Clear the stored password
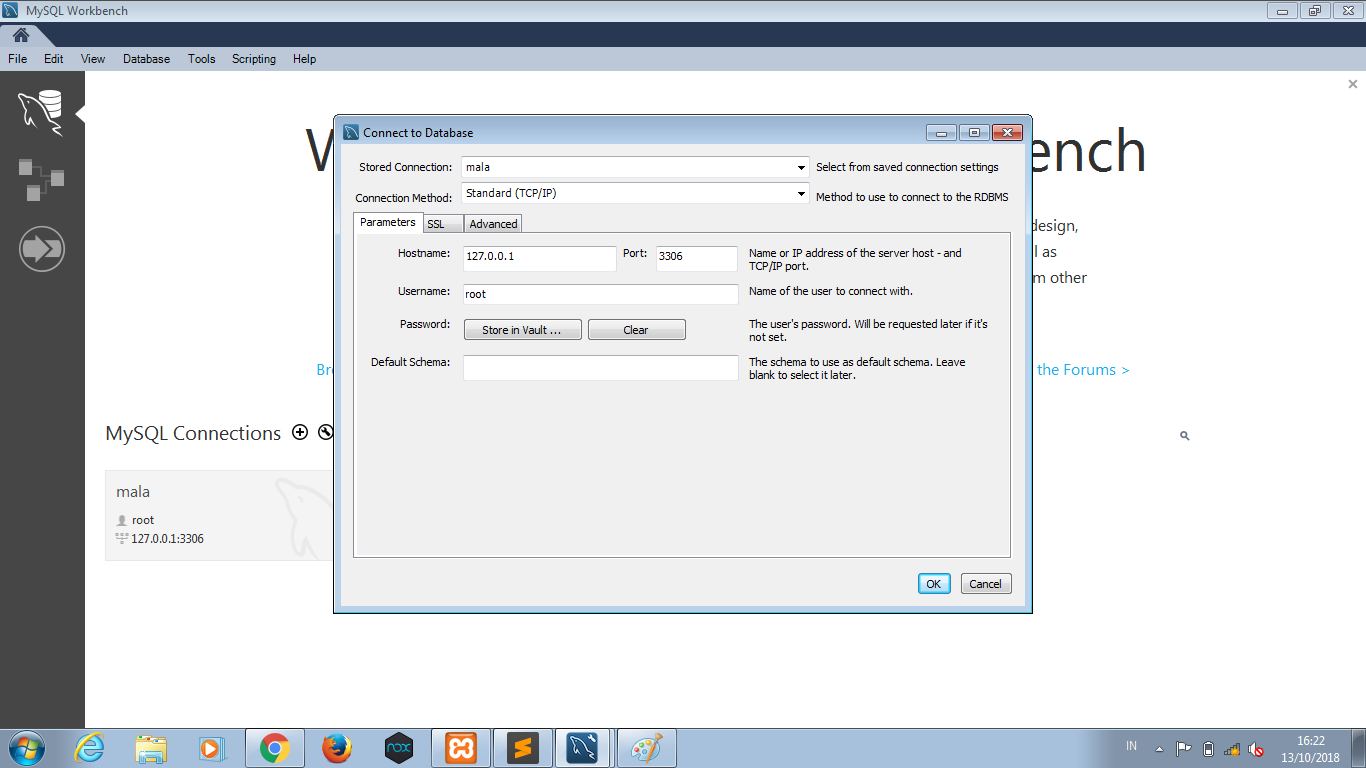 tap(636, 329)
